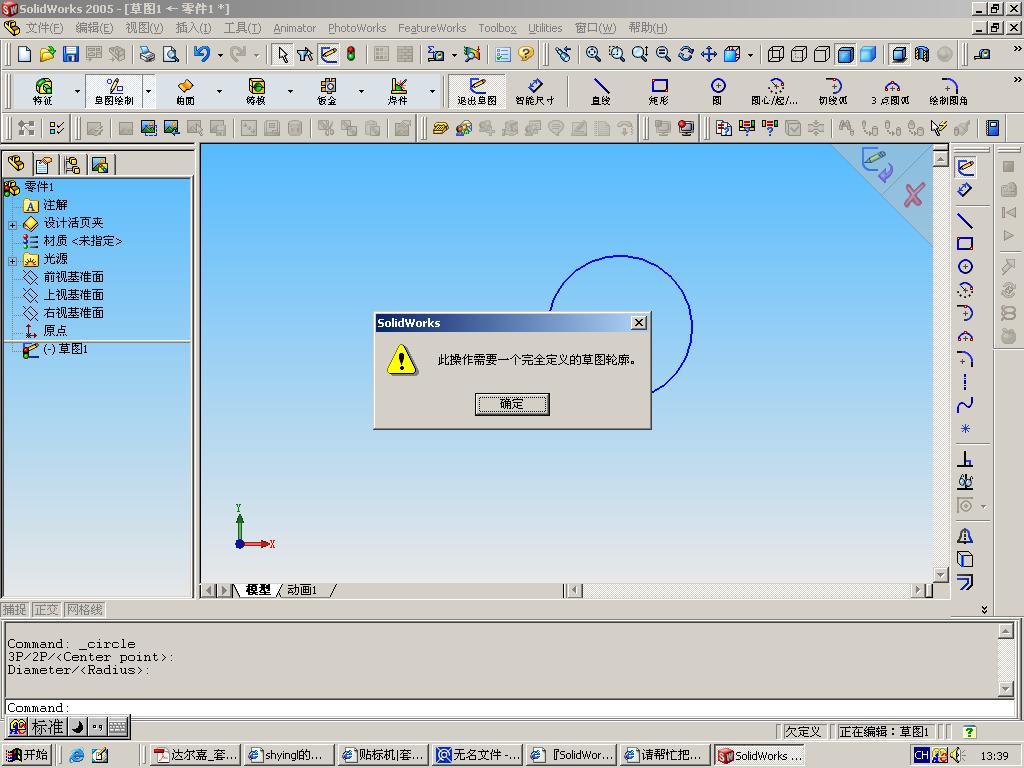Click the red X cancel sketch icon
The height and width of the screenshot is (768, 1024).
pyautogui.click(x=914, y=195)
